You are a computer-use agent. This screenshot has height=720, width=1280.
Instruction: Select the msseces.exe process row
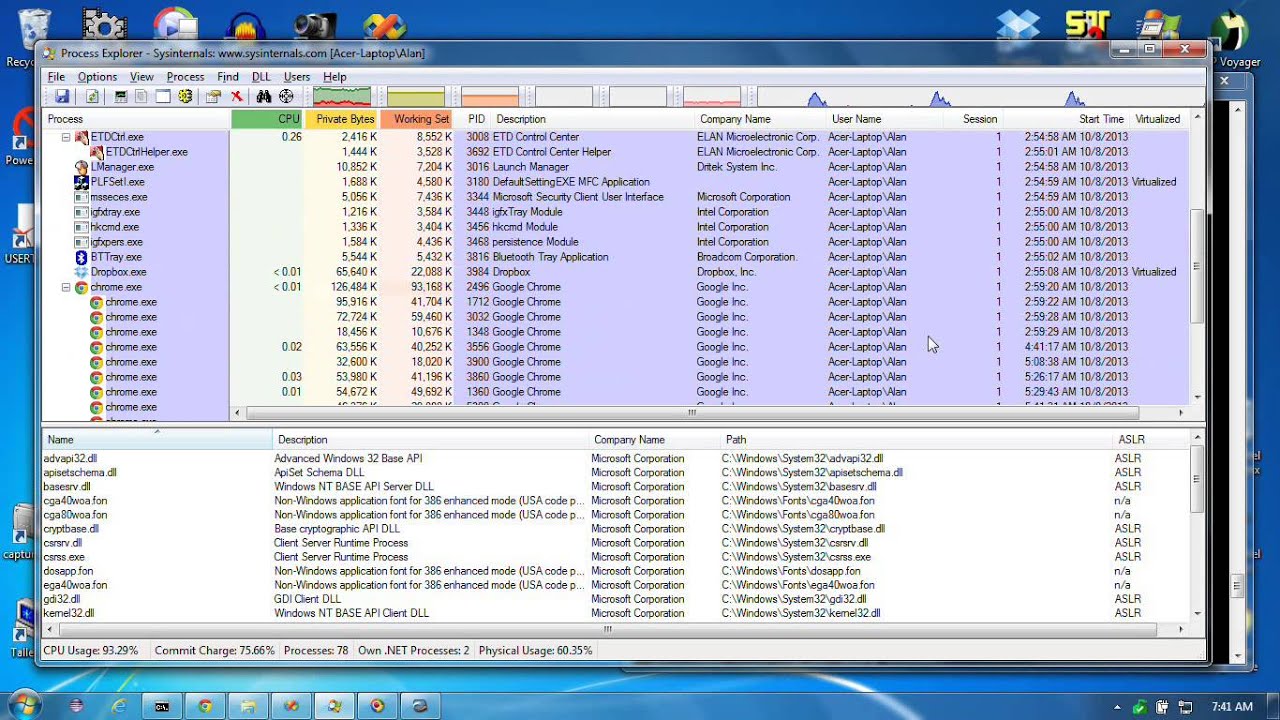pos(617,197)
